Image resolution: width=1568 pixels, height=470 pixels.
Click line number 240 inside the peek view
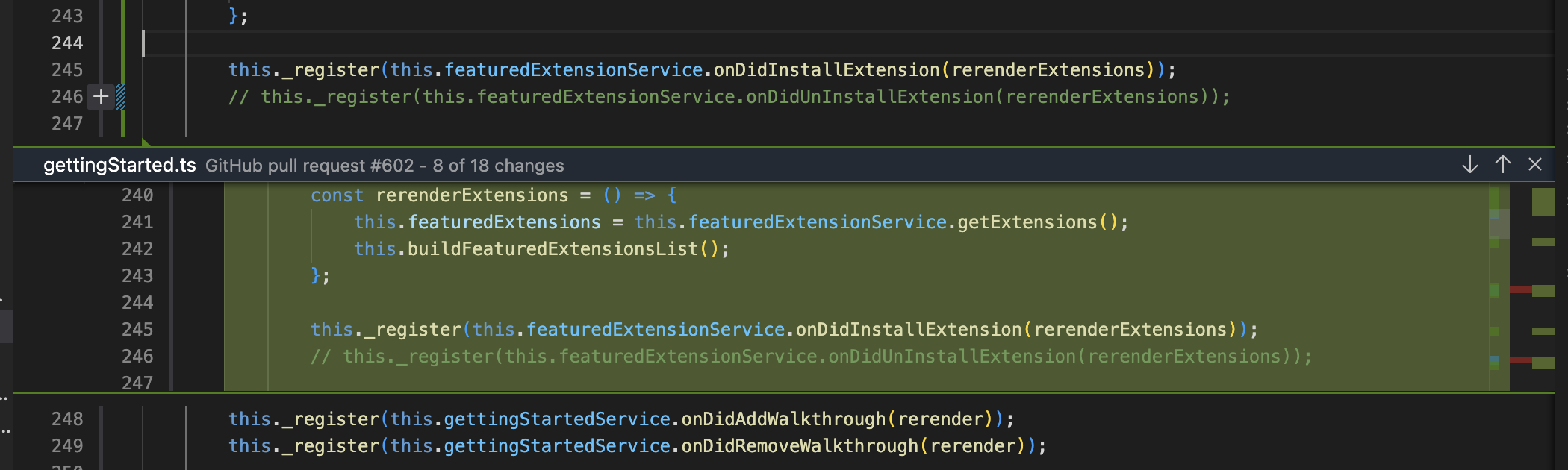[138, 195]
